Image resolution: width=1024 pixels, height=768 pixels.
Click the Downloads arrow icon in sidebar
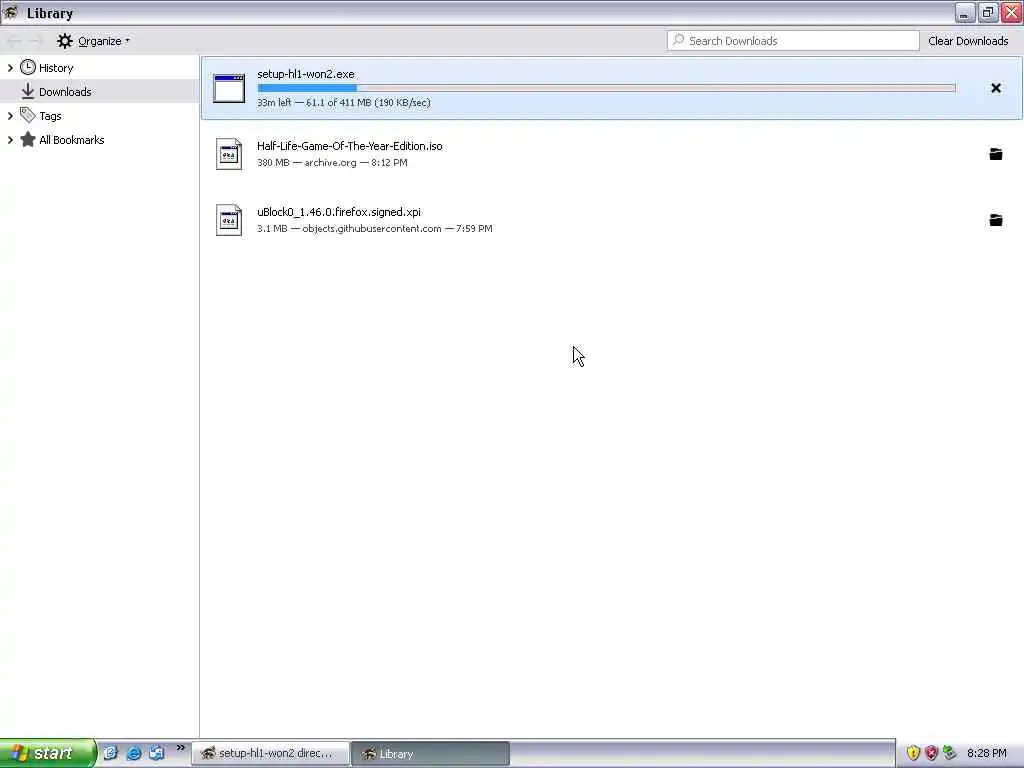coord(27,91)
